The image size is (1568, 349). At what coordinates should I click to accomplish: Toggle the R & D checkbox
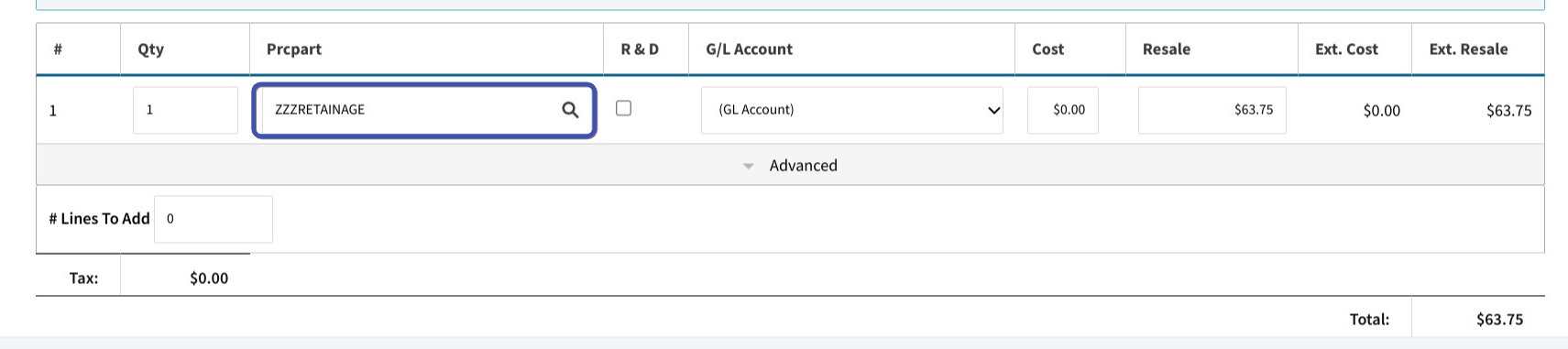pos(623,108)
